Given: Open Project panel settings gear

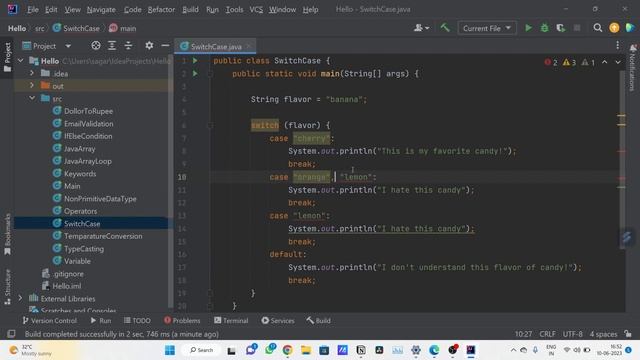Looking at the screenshot, I should (149, 46).
